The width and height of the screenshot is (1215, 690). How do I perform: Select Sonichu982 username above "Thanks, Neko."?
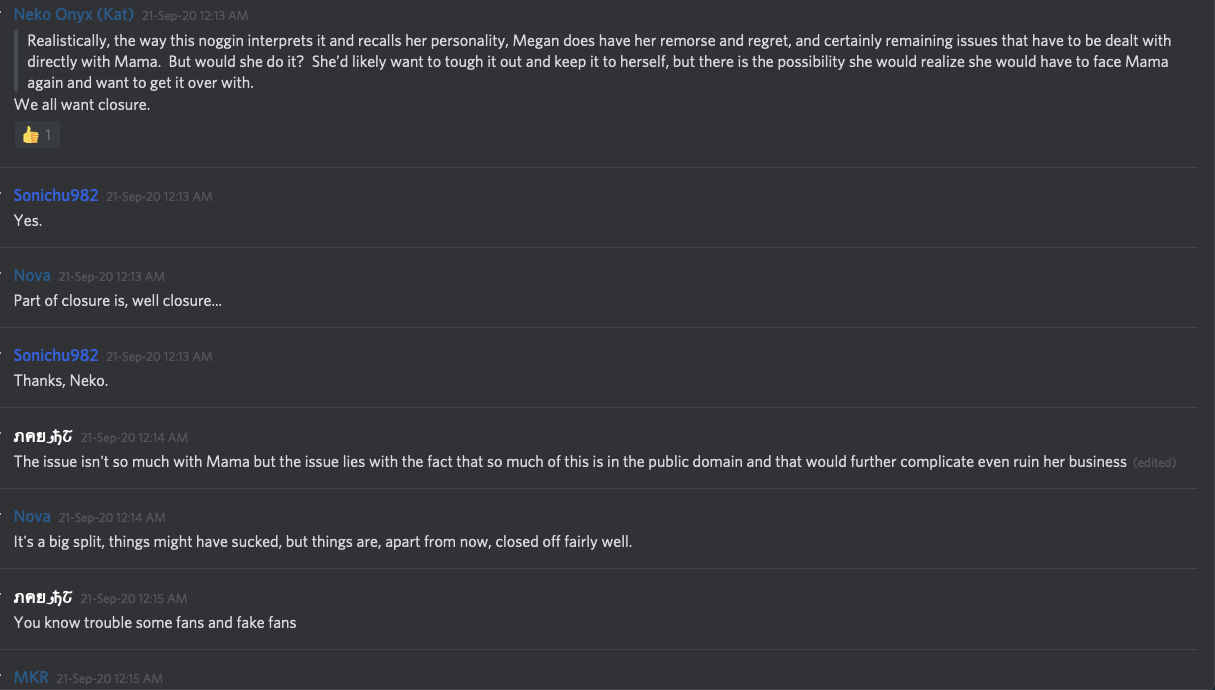click(x=56, y=356)
